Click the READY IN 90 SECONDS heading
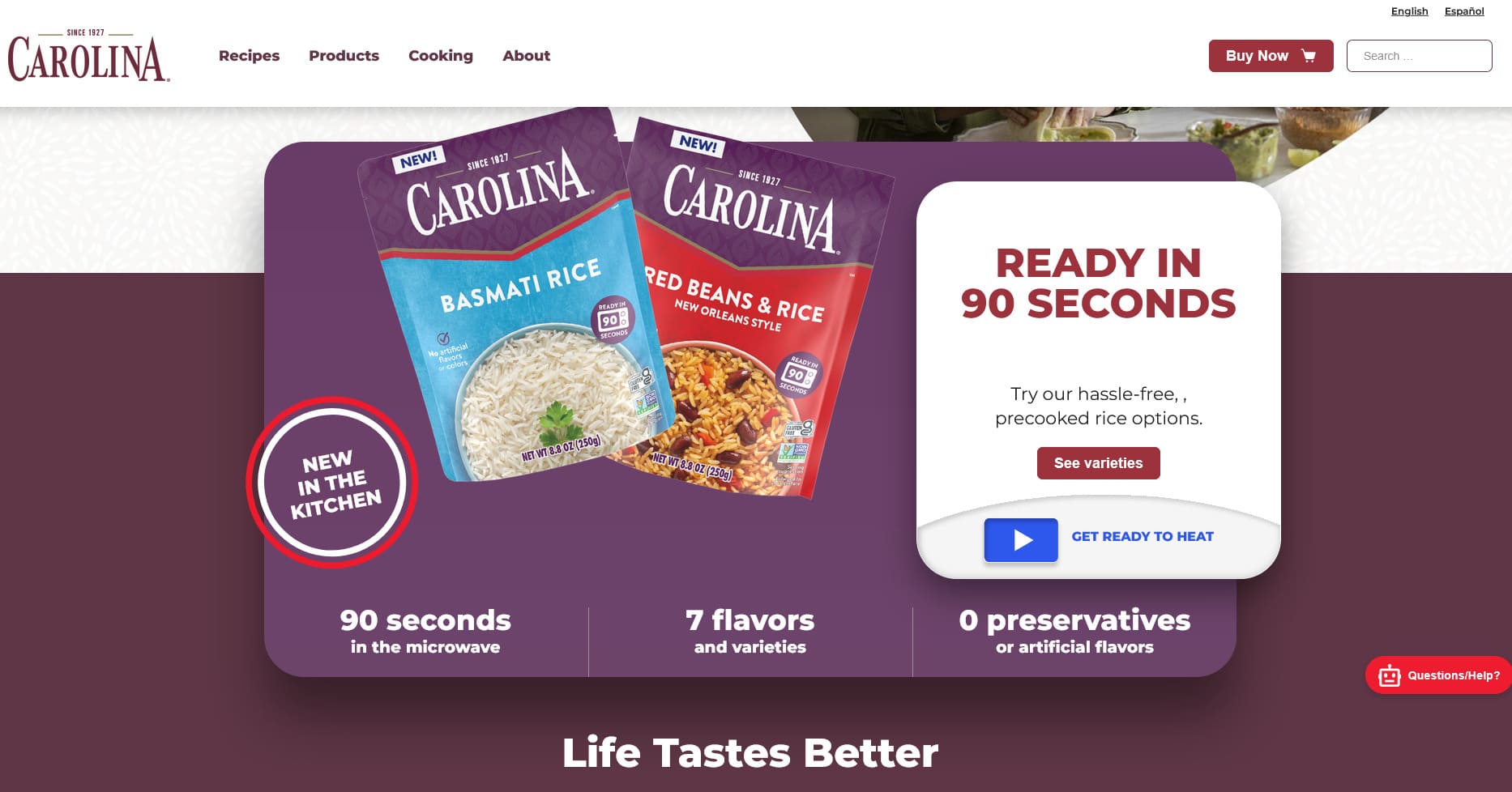Screen dimensions: 1512x792 1098,283
